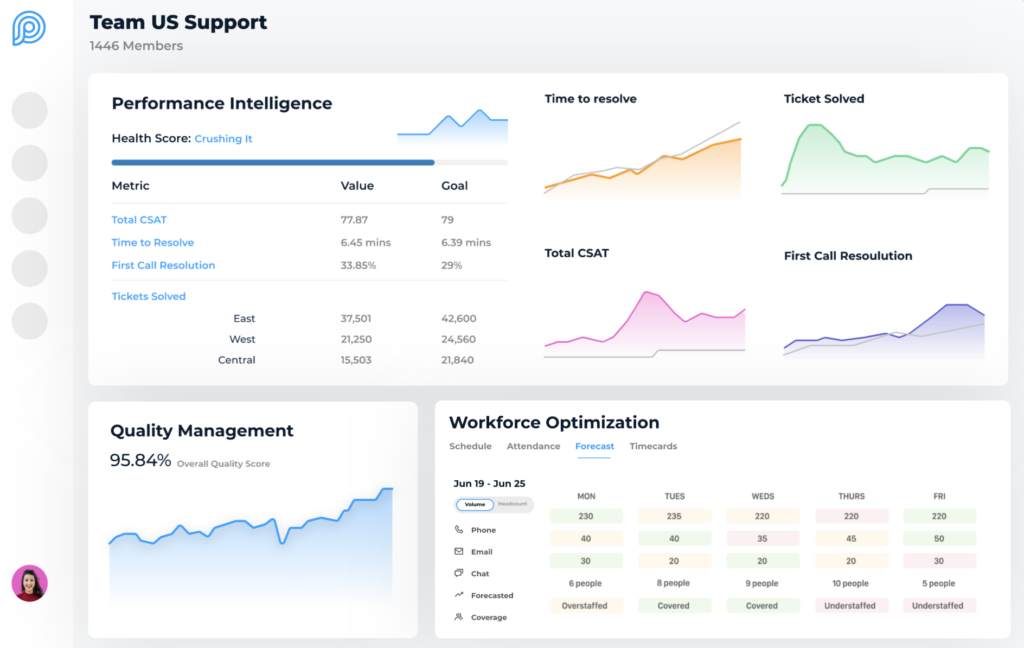Click the 1446 Members subtitle

[x=136, y=46]
